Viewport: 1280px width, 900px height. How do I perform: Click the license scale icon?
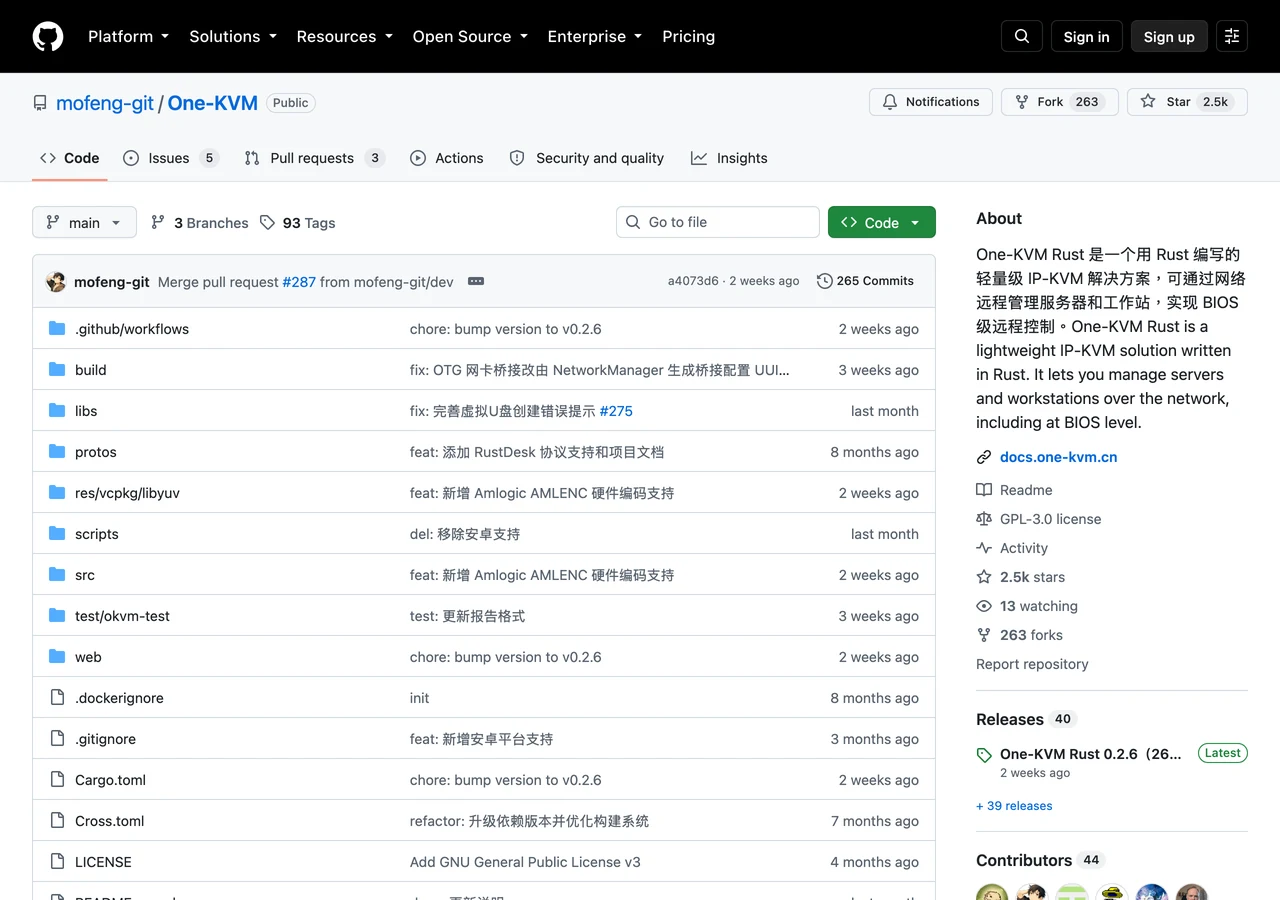point(984,519)
